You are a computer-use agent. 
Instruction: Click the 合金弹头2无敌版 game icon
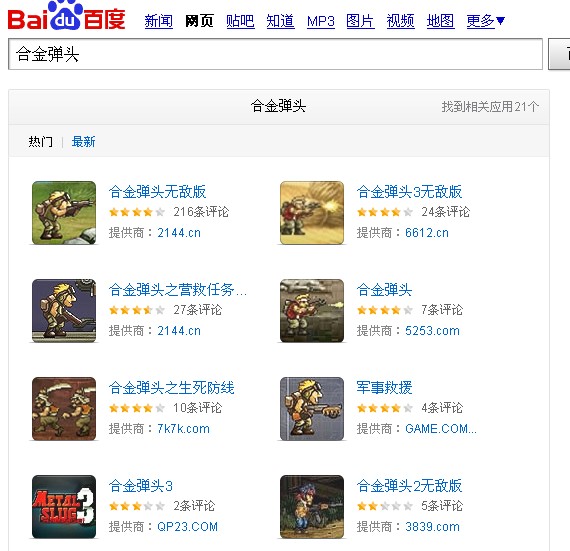pyautogui.click(x=312, y=507)
